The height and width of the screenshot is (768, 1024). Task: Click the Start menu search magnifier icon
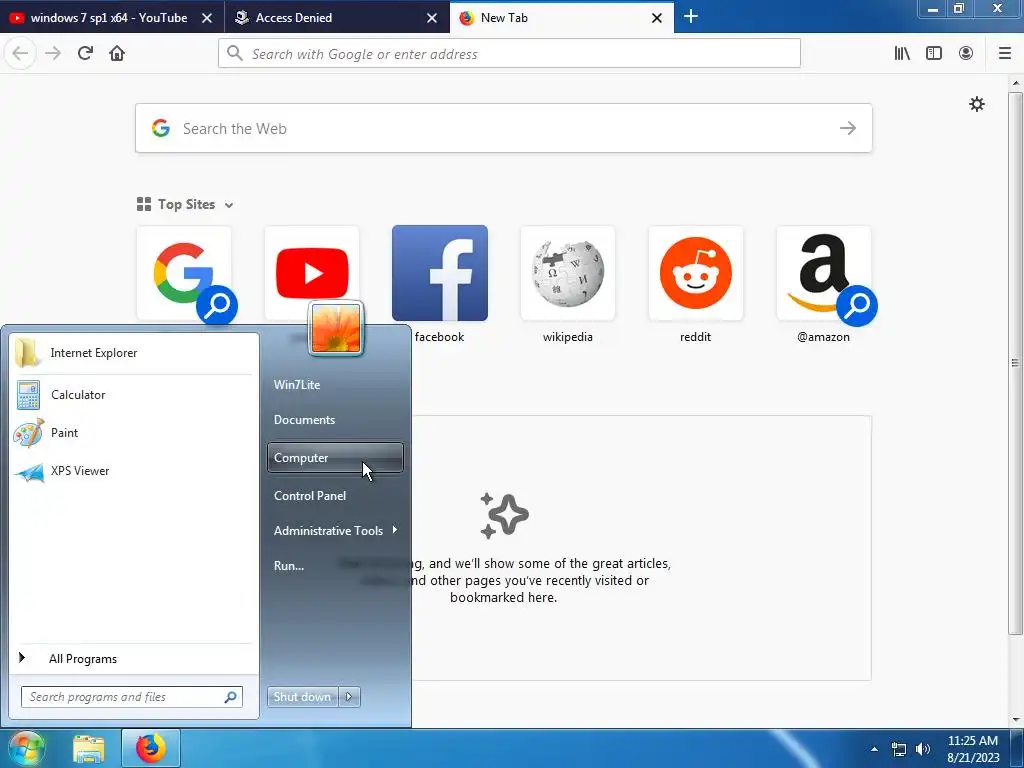[231, 697]
